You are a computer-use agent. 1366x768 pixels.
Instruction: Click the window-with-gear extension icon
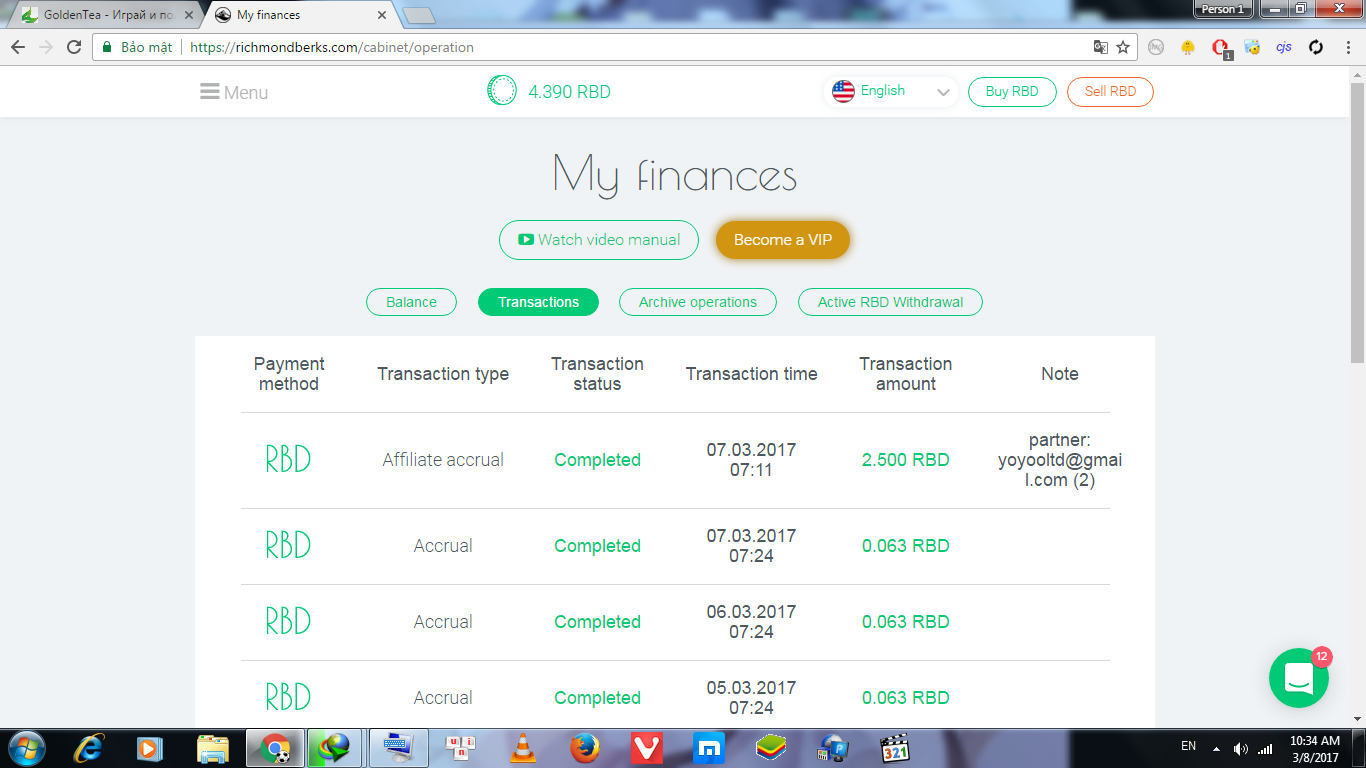(x=1252, y=47)
